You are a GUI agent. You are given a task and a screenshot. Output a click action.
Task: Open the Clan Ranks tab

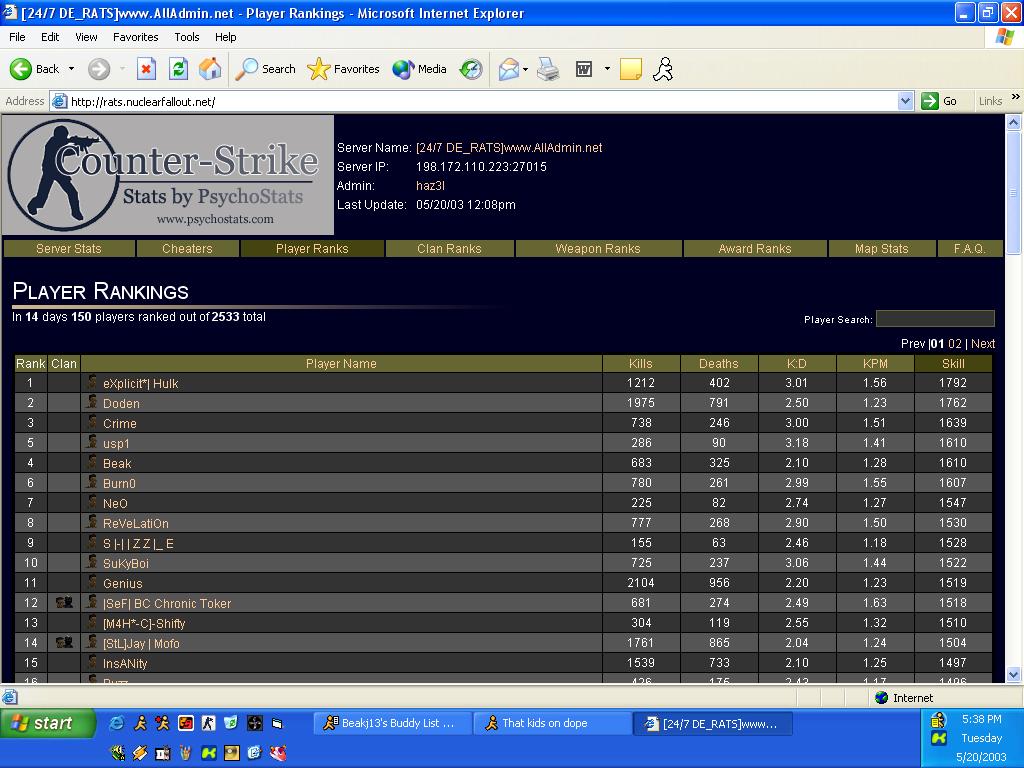pos(449,249)
